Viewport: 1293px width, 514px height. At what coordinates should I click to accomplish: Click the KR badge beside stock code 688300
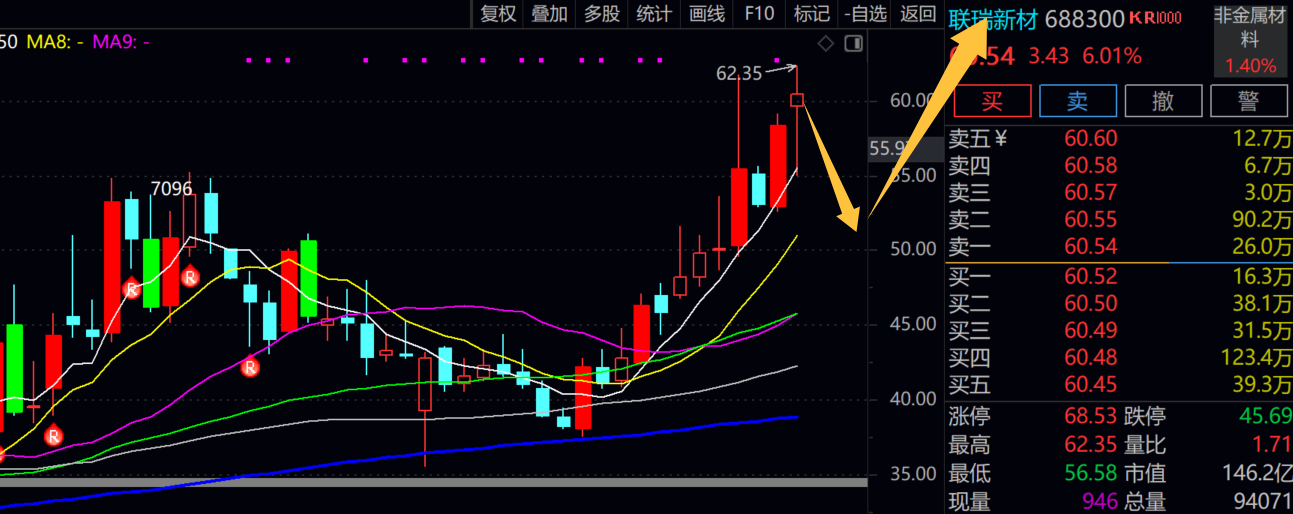1155,18
